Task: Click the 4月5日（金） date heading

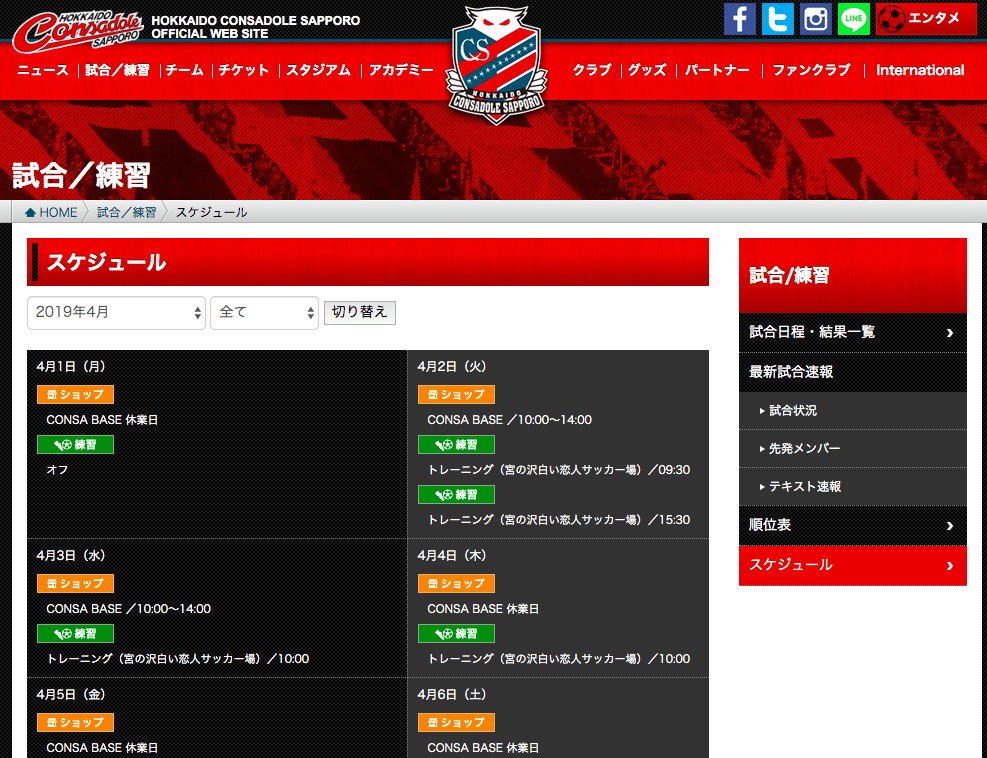Action: click(70, 694)
